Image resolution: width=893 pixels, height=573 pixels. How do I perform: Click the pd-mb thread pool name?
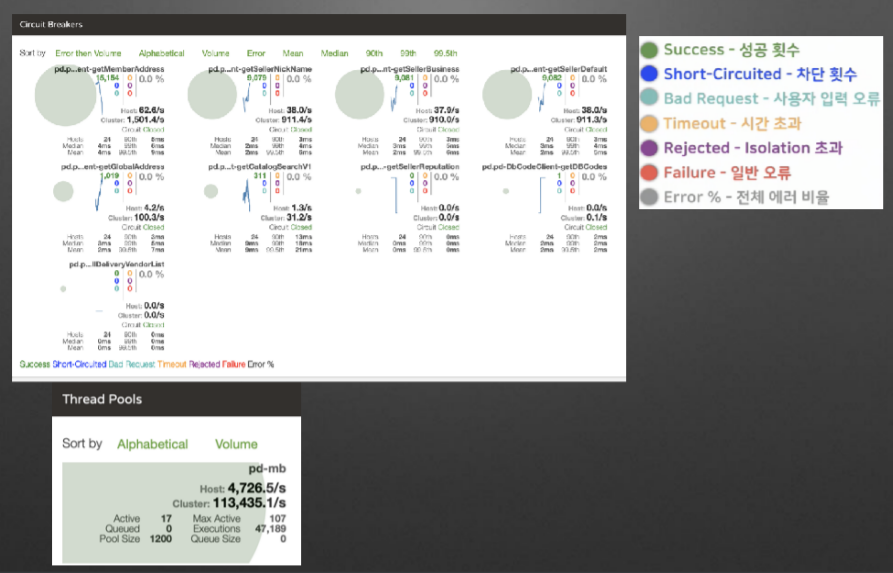click(267, 469)
